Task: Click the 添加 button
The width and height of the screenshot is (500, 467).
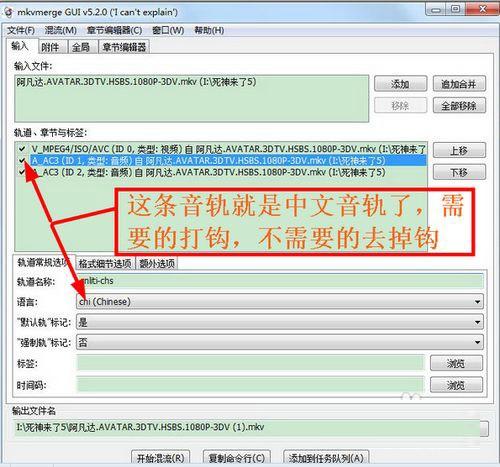Action: [400, 84]
